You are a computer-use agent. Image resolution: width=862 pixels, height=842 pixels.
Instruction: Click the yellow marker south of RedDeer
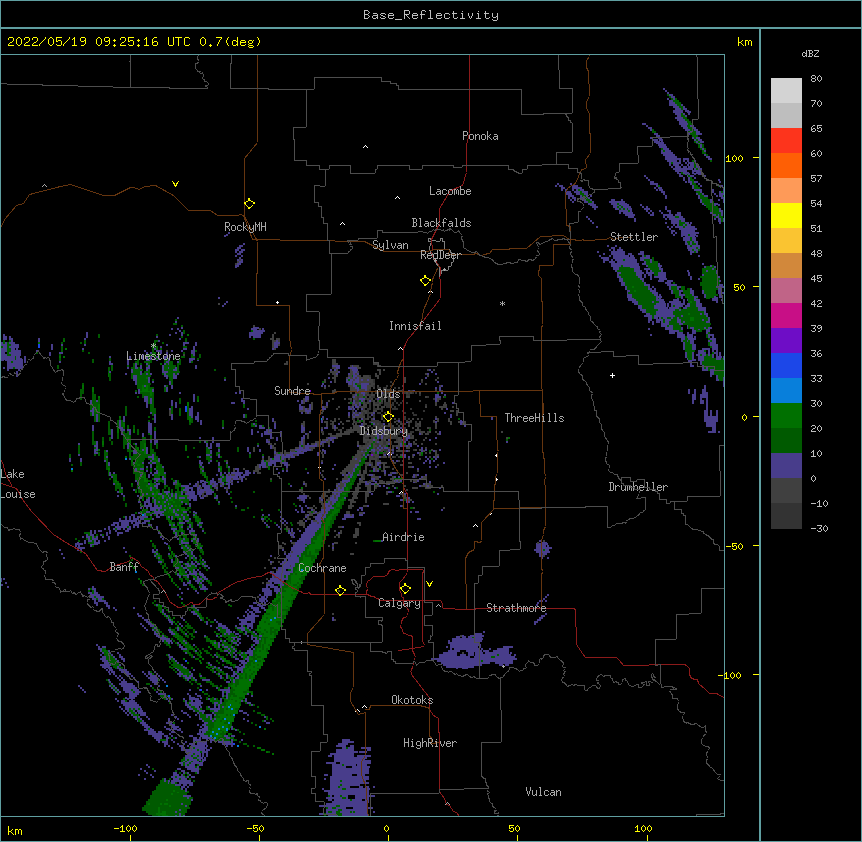[425, 281]
